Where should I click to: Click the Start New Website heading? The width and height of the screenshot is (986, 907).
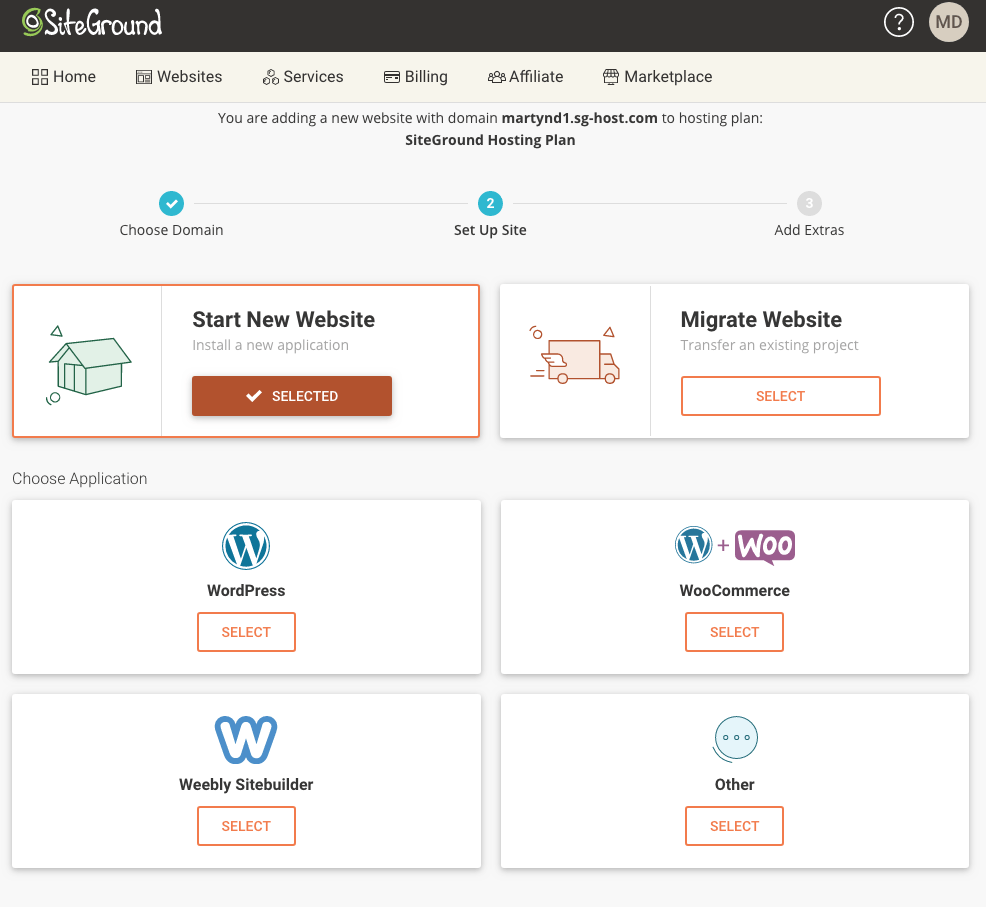tap(284, 320)
